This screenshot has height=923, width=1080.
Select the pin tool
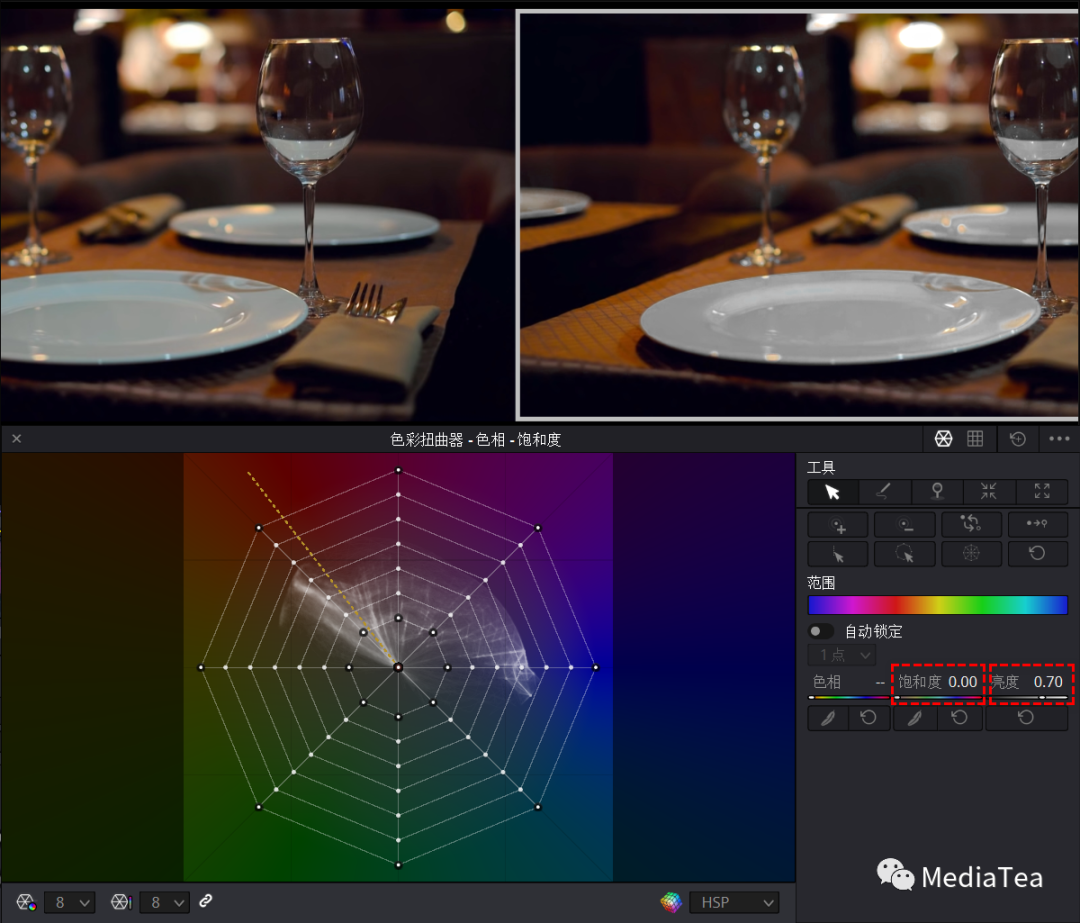(937, 492)
